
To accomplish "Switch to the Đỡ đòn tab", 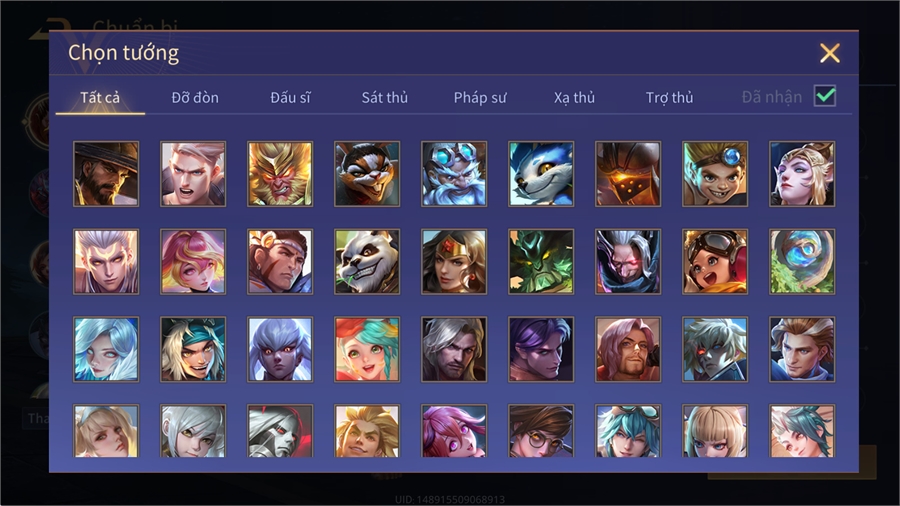I will tap(195, 98).
